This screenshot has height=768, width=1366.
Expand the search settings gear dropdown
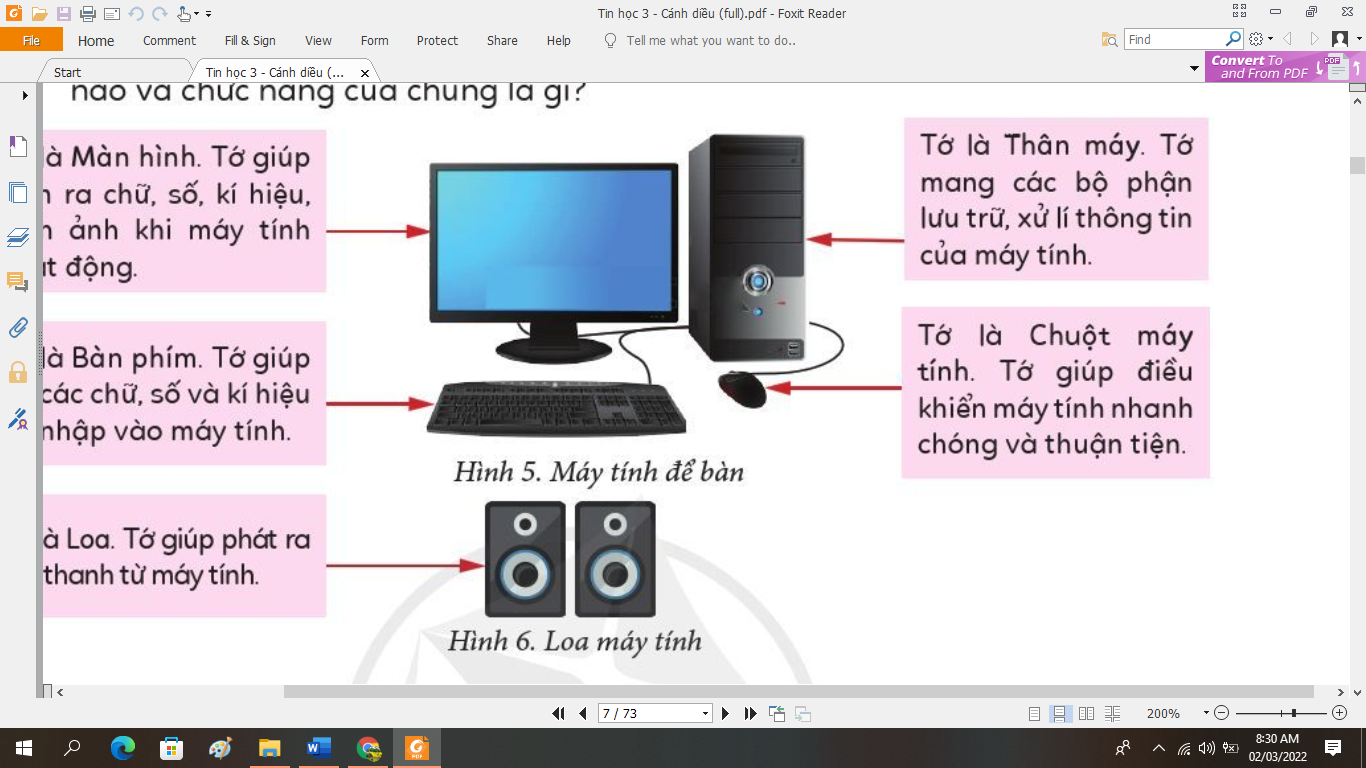click(x=1261, y=40)
